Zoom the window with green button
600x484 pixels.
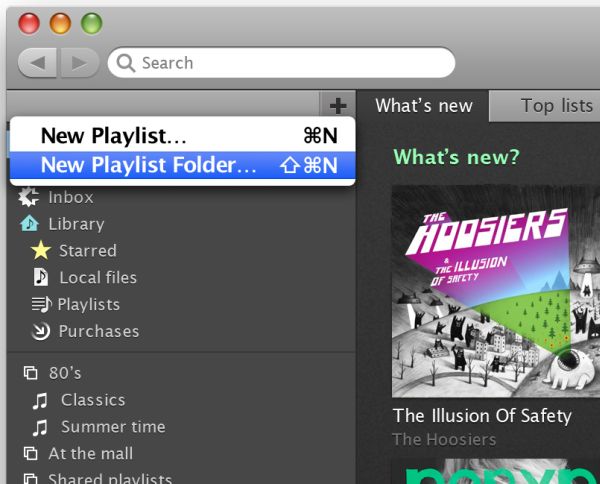tap(92, 23)
